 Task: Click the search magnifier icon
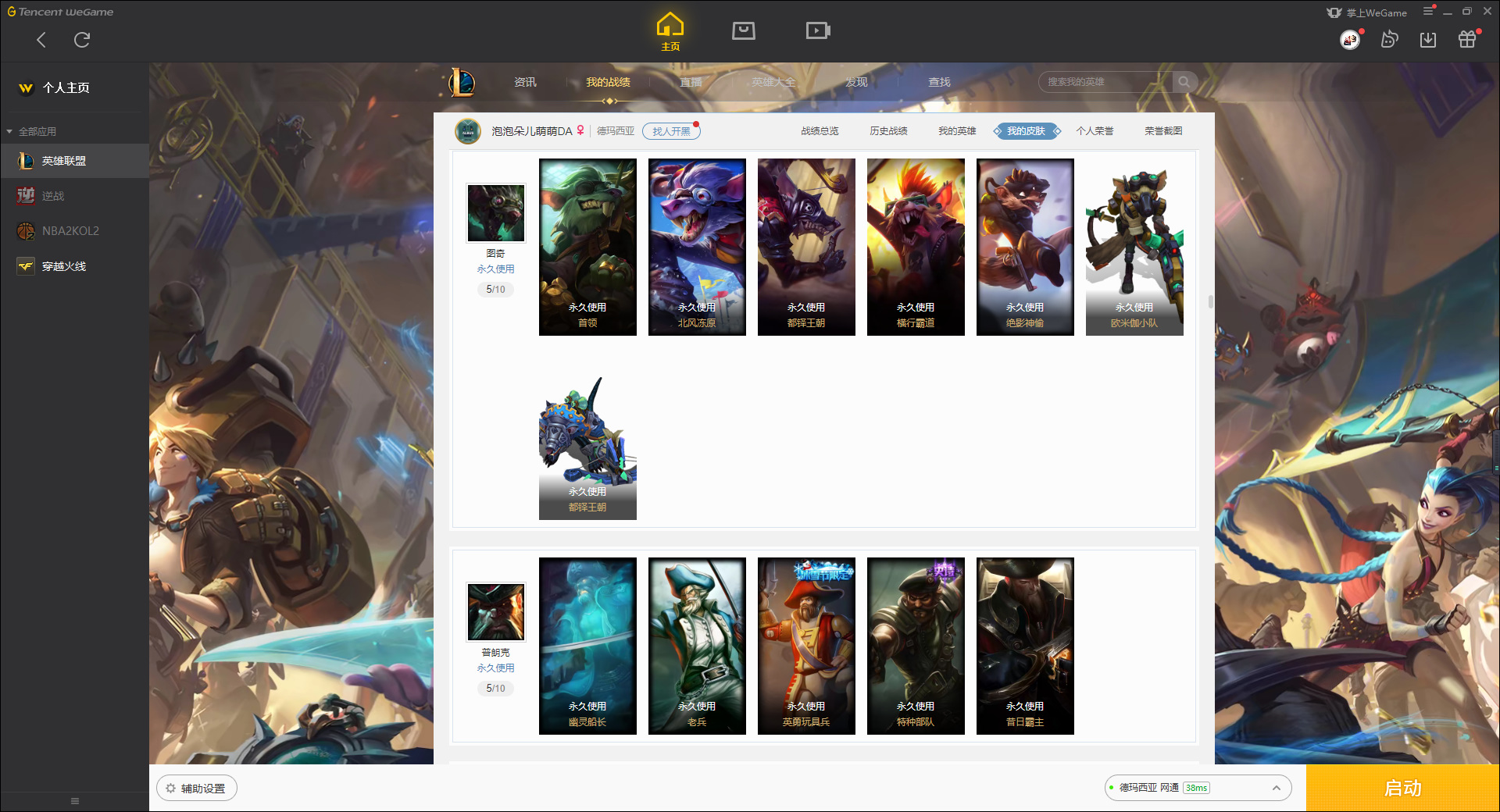(x=1184, y=82)
